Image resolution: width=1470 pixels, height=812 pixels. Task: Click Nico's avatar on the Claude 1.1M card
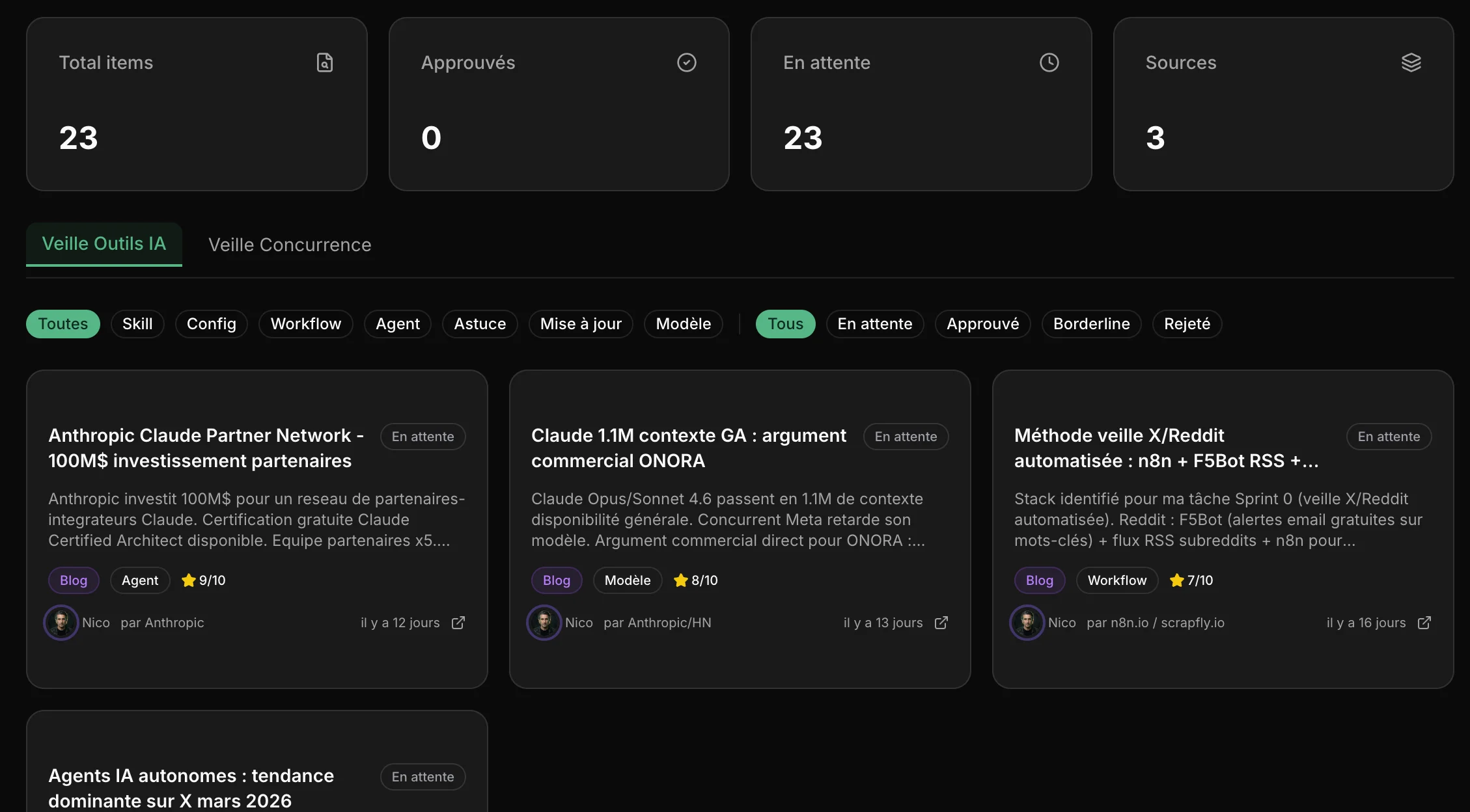pos(544,623)
